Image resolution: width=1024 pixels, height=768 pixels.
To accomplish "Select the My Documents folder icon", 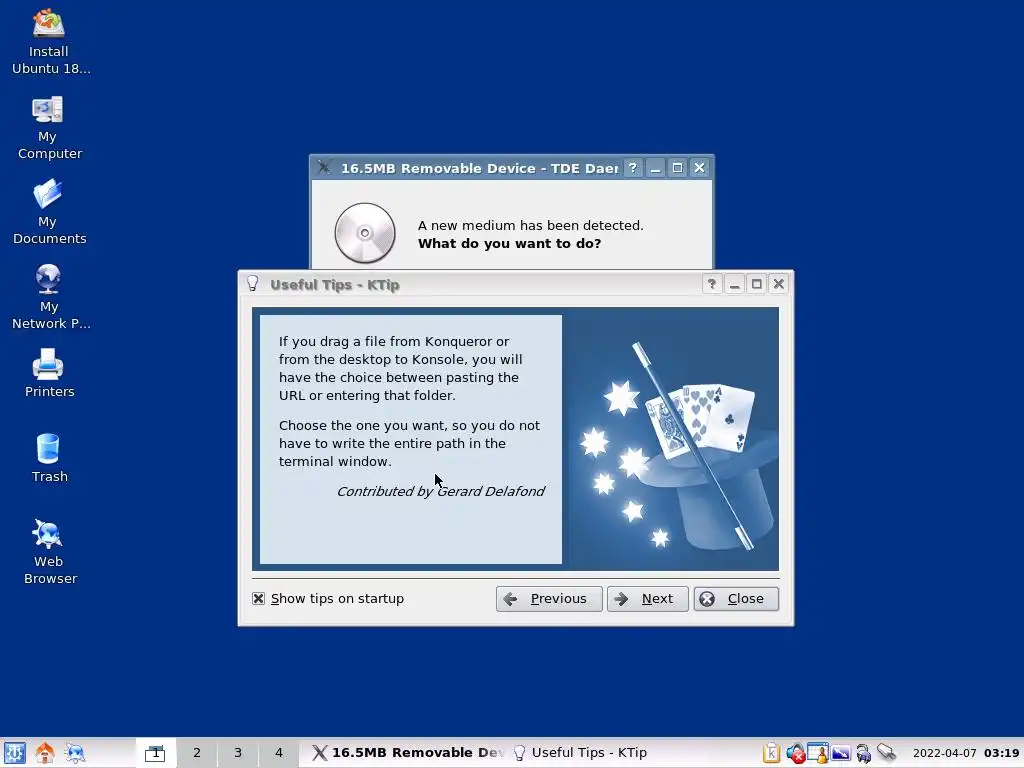I will (x=49, y=212).
